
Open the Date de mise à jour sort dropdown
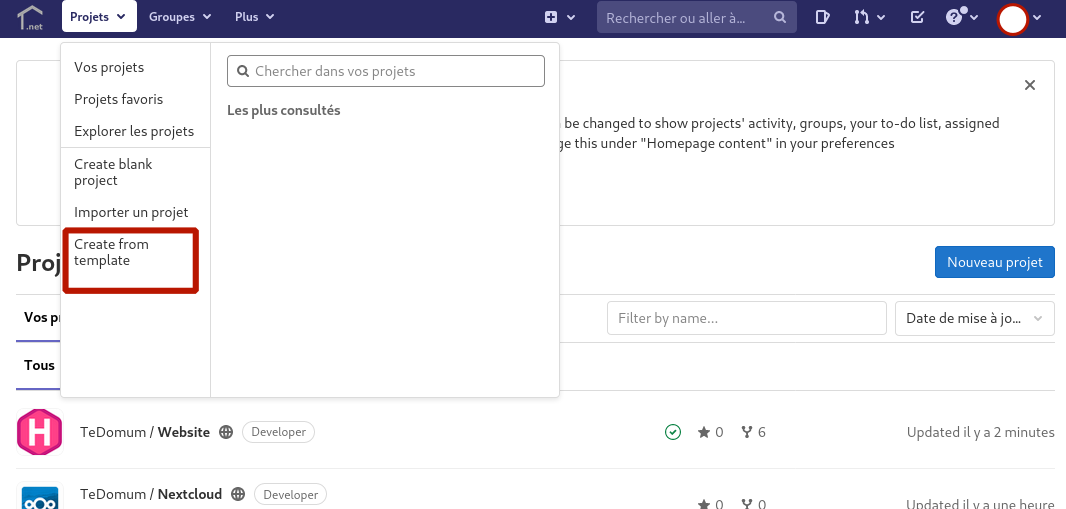click(x=974, y=318)
